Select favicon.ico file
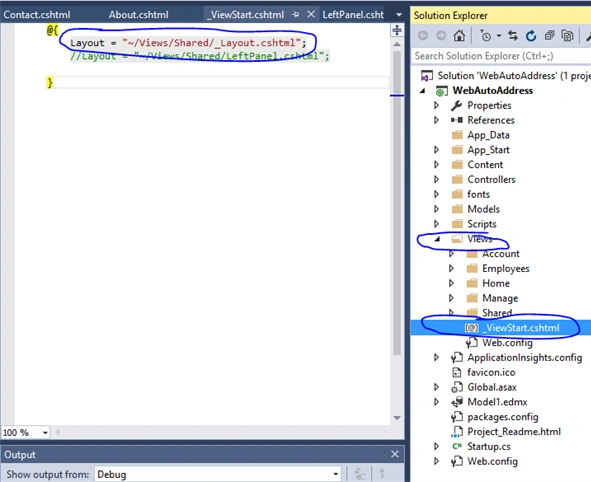 (491, 372)
